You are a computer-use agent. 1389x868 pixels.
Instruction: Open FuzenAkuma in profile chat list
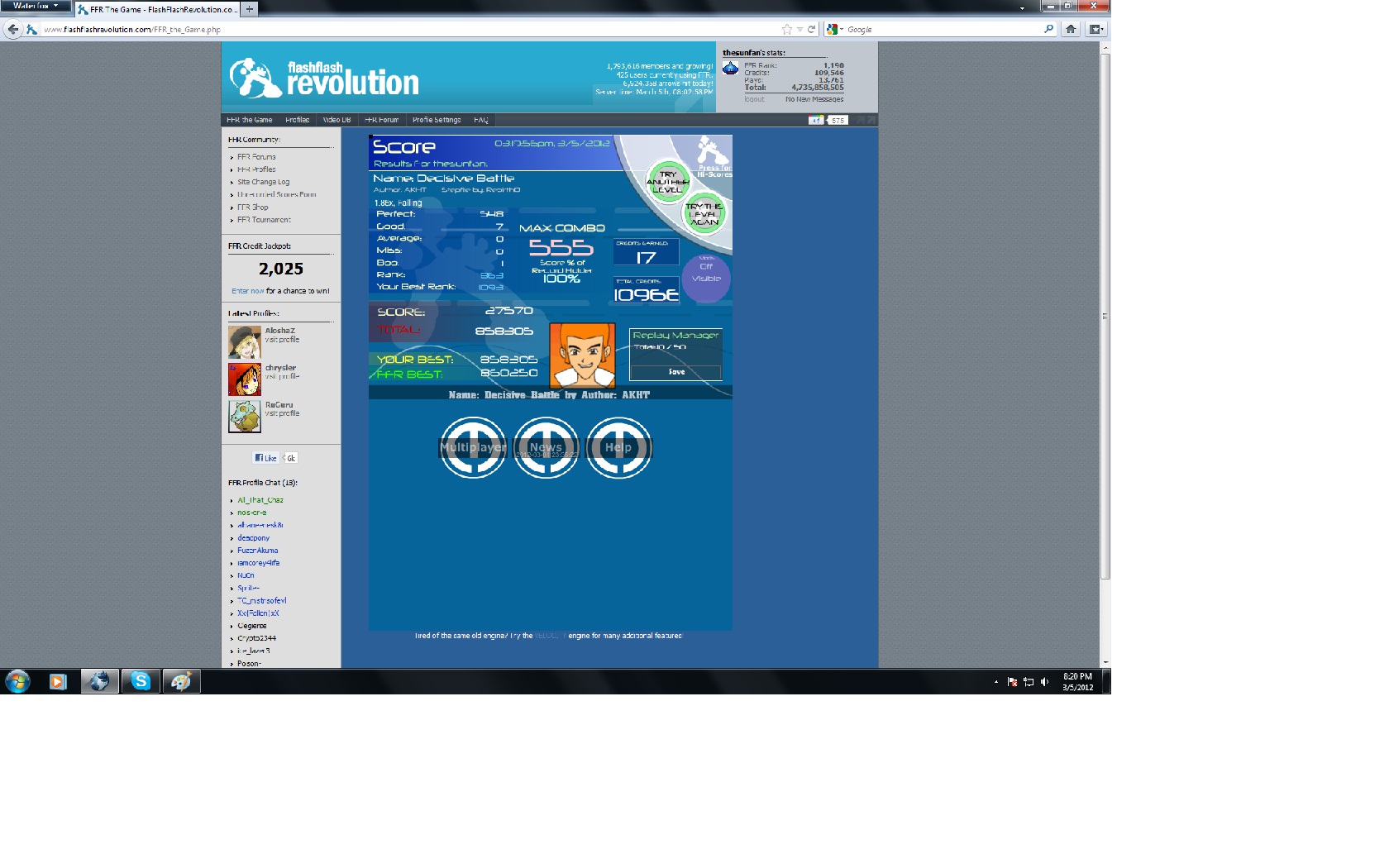pos(258,551)
